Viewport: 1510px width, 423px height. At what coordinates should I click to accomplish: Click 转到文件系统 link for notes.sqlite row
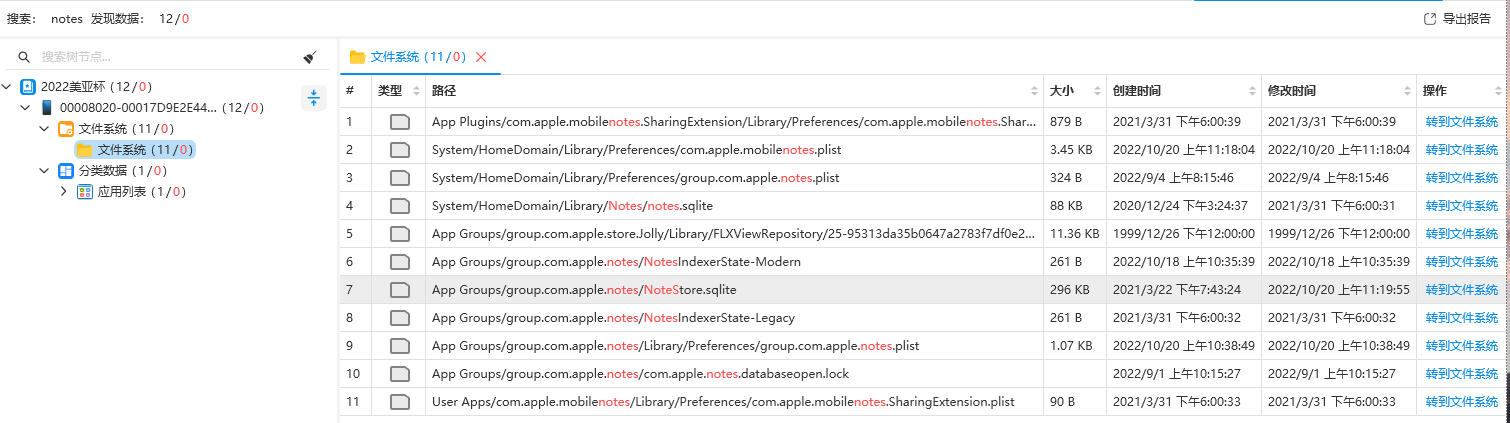click(1461, 206)
